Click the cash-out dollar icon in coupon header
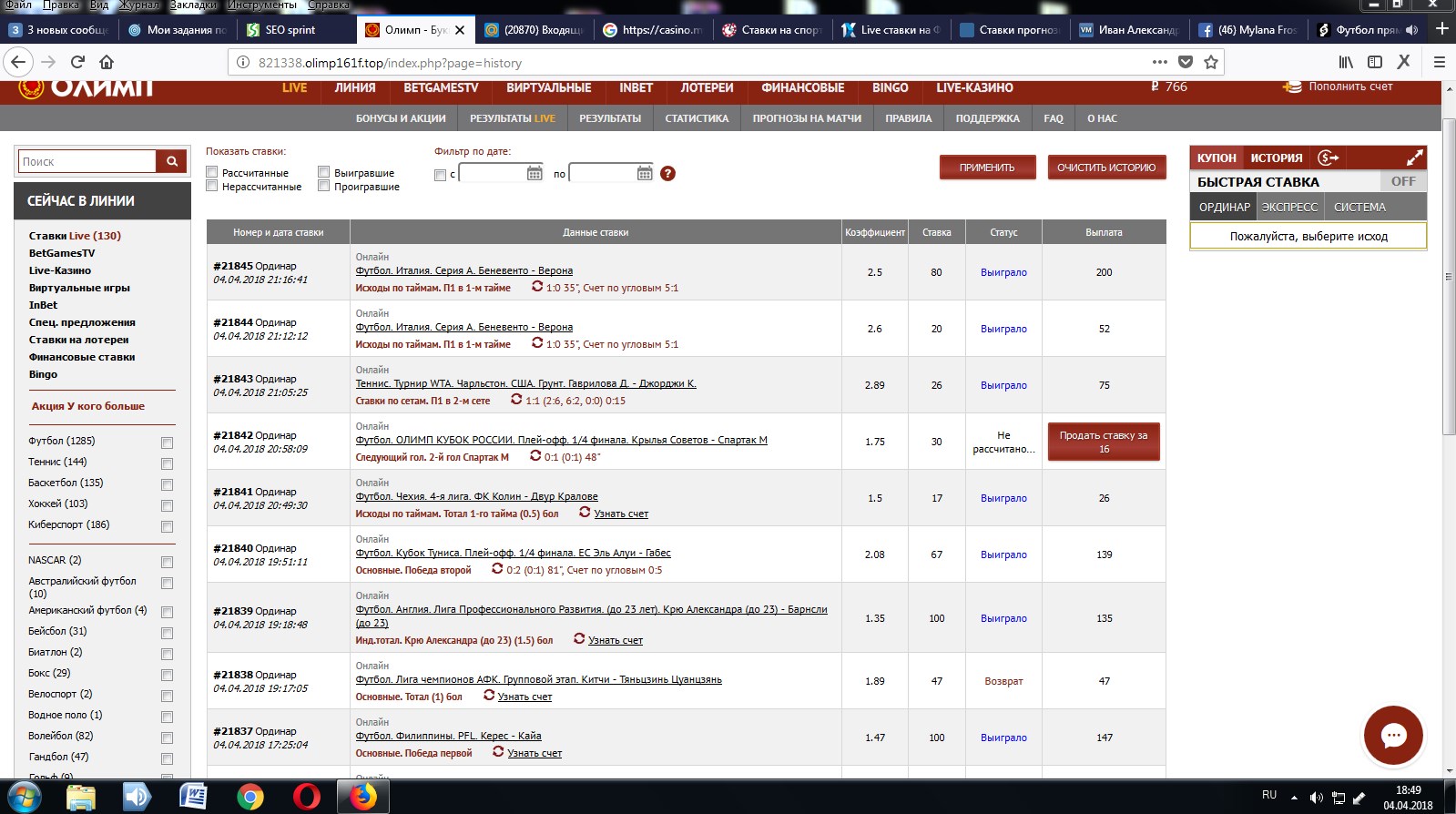This screenshot has width=1456, height=814. point(1328,158)
